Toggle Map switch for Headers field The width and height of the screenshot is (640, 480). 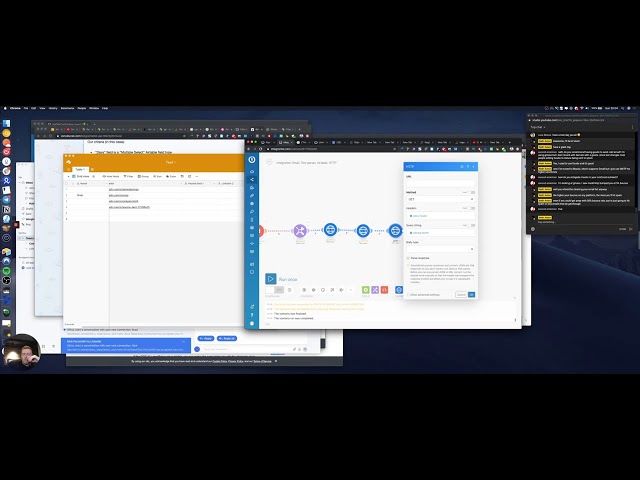pos(472,208)
